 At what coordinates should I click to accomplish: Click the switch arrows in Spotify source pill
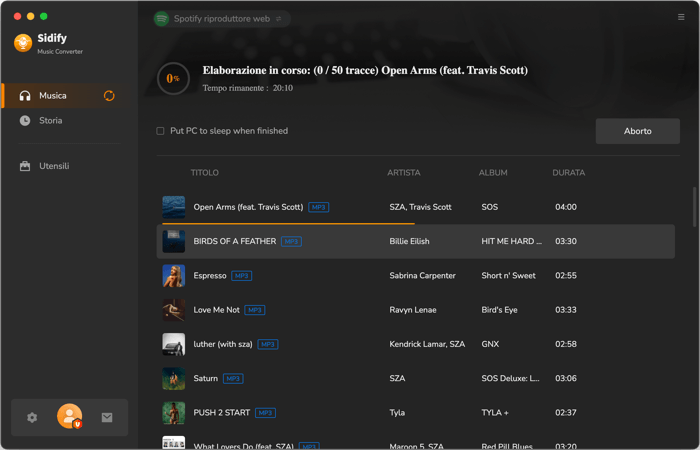[279, 19]
